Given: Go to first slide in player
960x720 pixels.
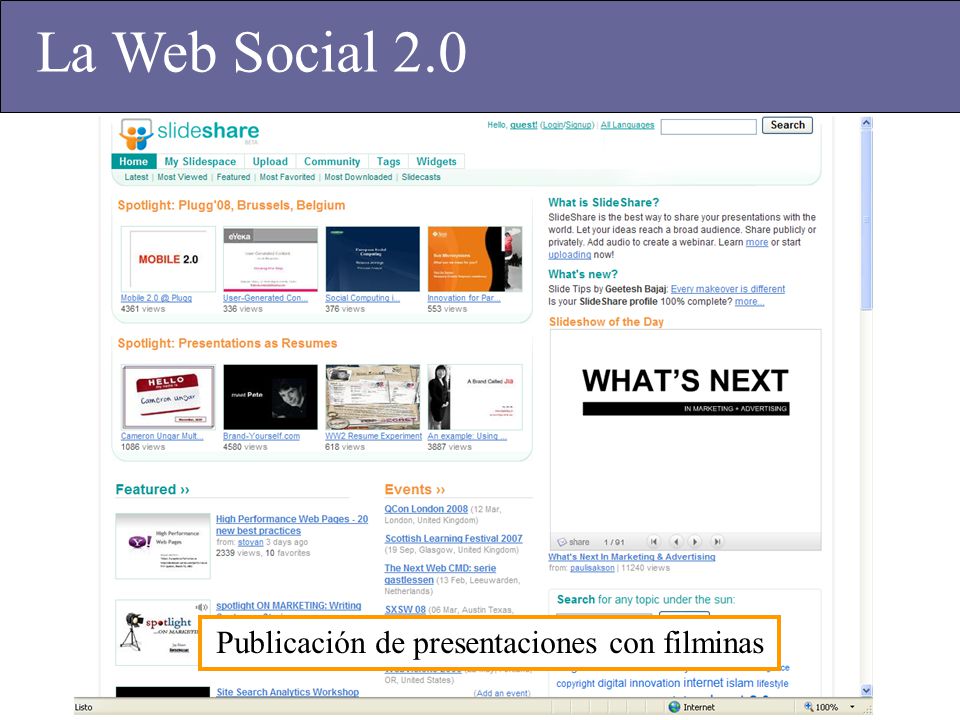Looking at the screenshot, I should (x=654, y=541).
